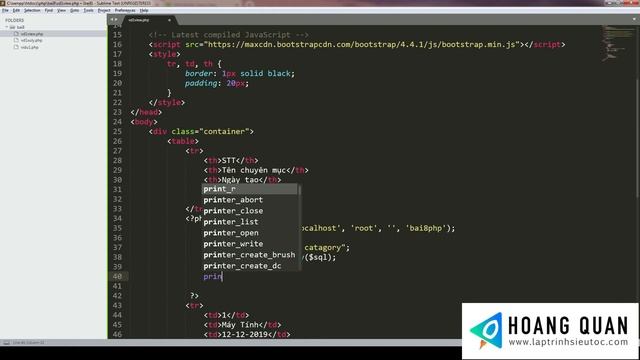Click the Line 40 column status text
Screen dimensions: 640x360
click(x=29, y=342)
